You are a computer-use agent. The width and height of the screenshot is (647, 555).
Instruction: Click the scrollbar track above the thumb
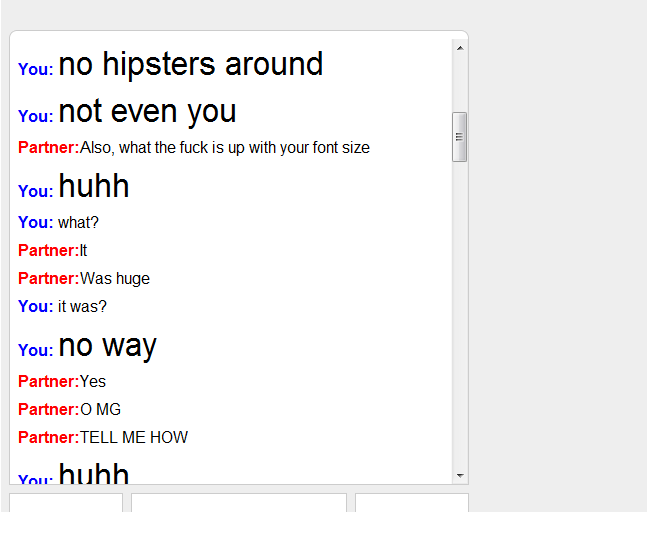[460, 84]
